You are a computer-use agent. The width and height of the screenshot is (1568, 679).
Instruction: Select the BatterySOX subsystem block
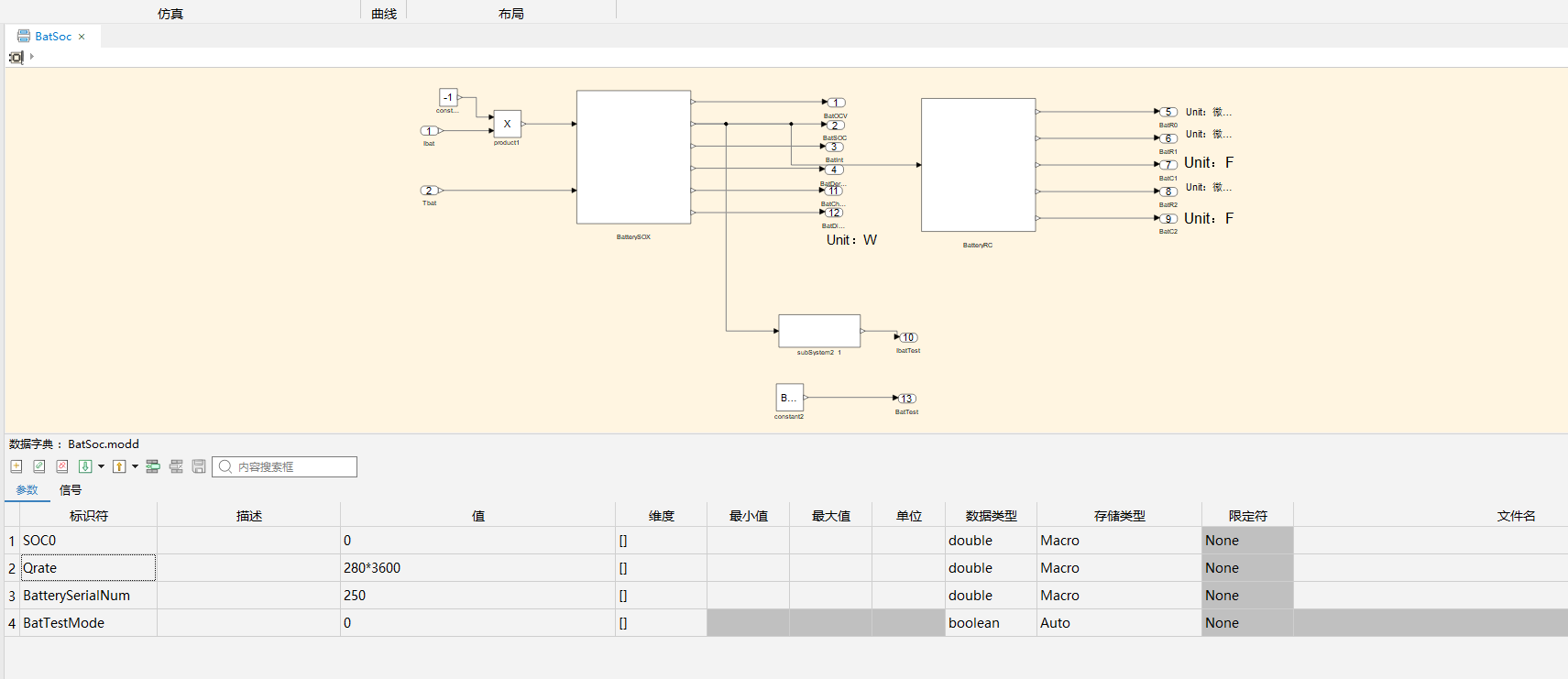point(633,157)
